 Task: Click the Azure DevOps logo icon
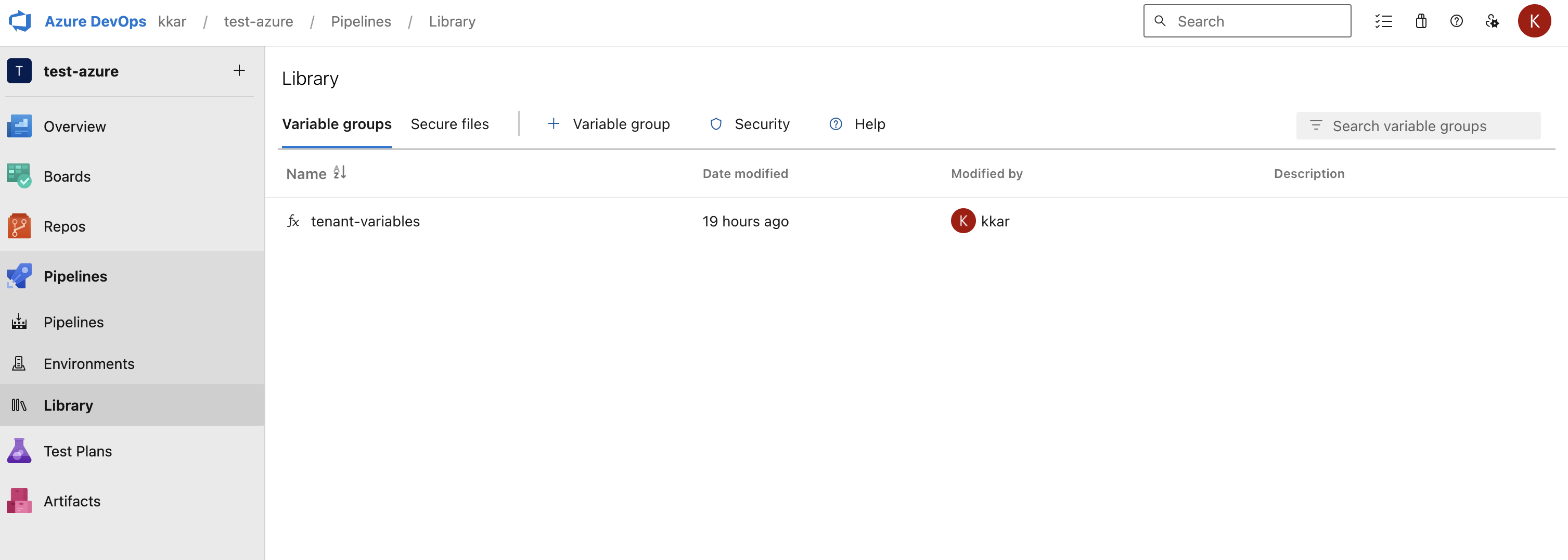click(x=20, y=21)
